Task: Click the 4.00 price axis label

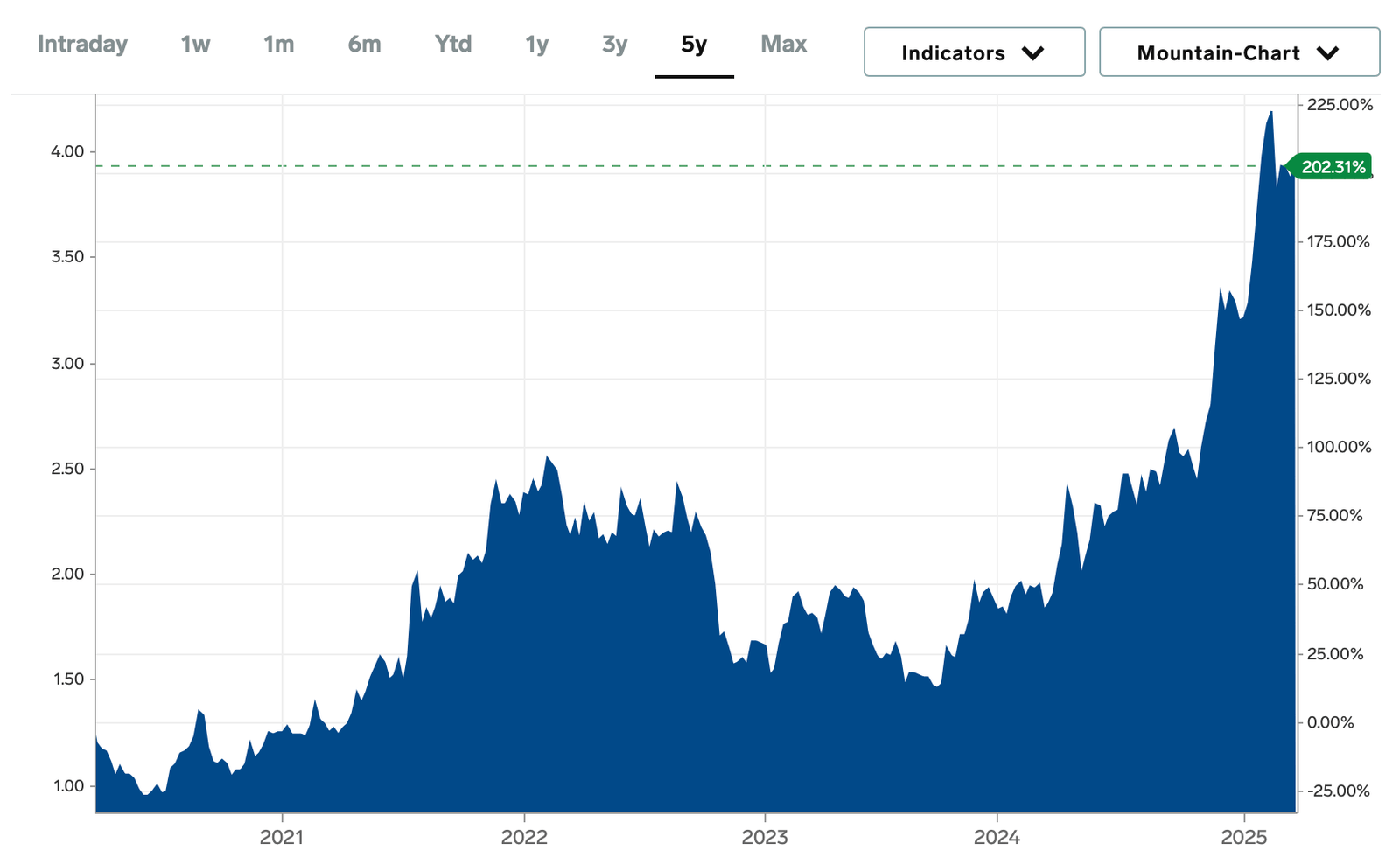Action: pos(67,151)
